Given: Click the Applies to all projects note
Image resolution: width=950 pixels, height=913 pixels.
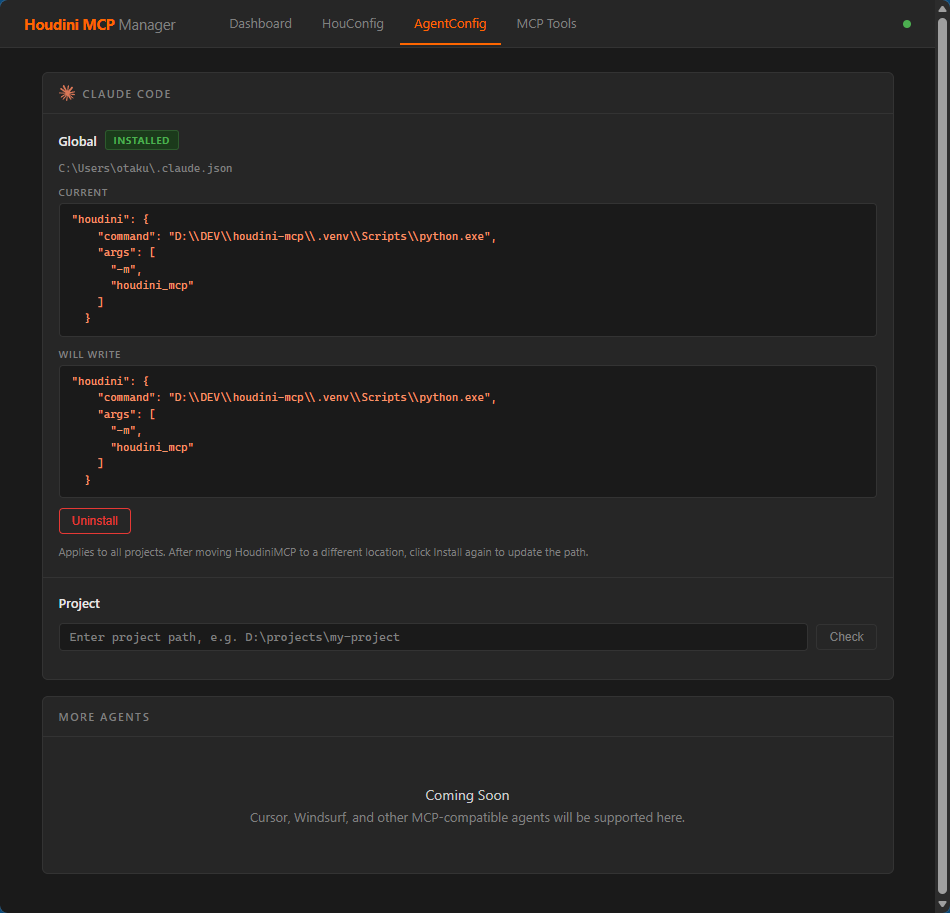Looking at the screenshot, I should coord(324,553).
